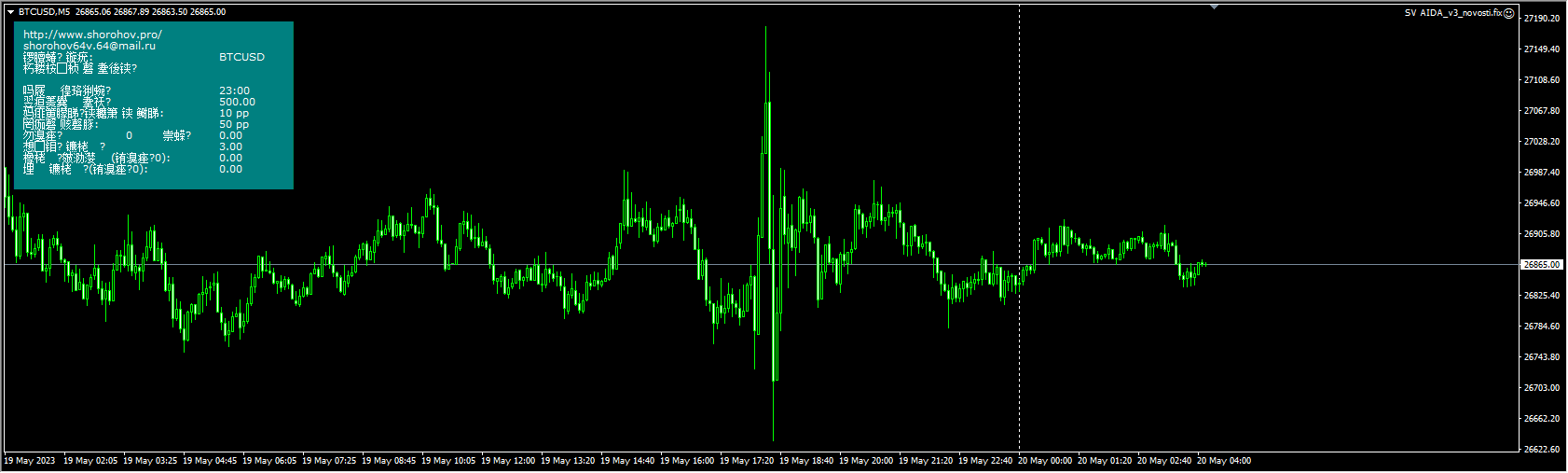The width and height of the screenshot is (1568, 473).
Task: Click the 19 May 07:25 time label
Action: click(329, 461)
